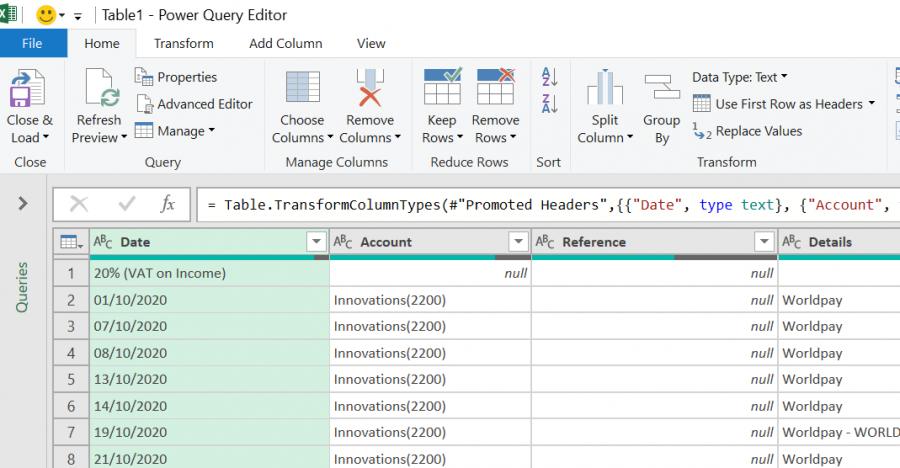Switch to the Transform tab
The image size is (900, 468).
[184, 43]
